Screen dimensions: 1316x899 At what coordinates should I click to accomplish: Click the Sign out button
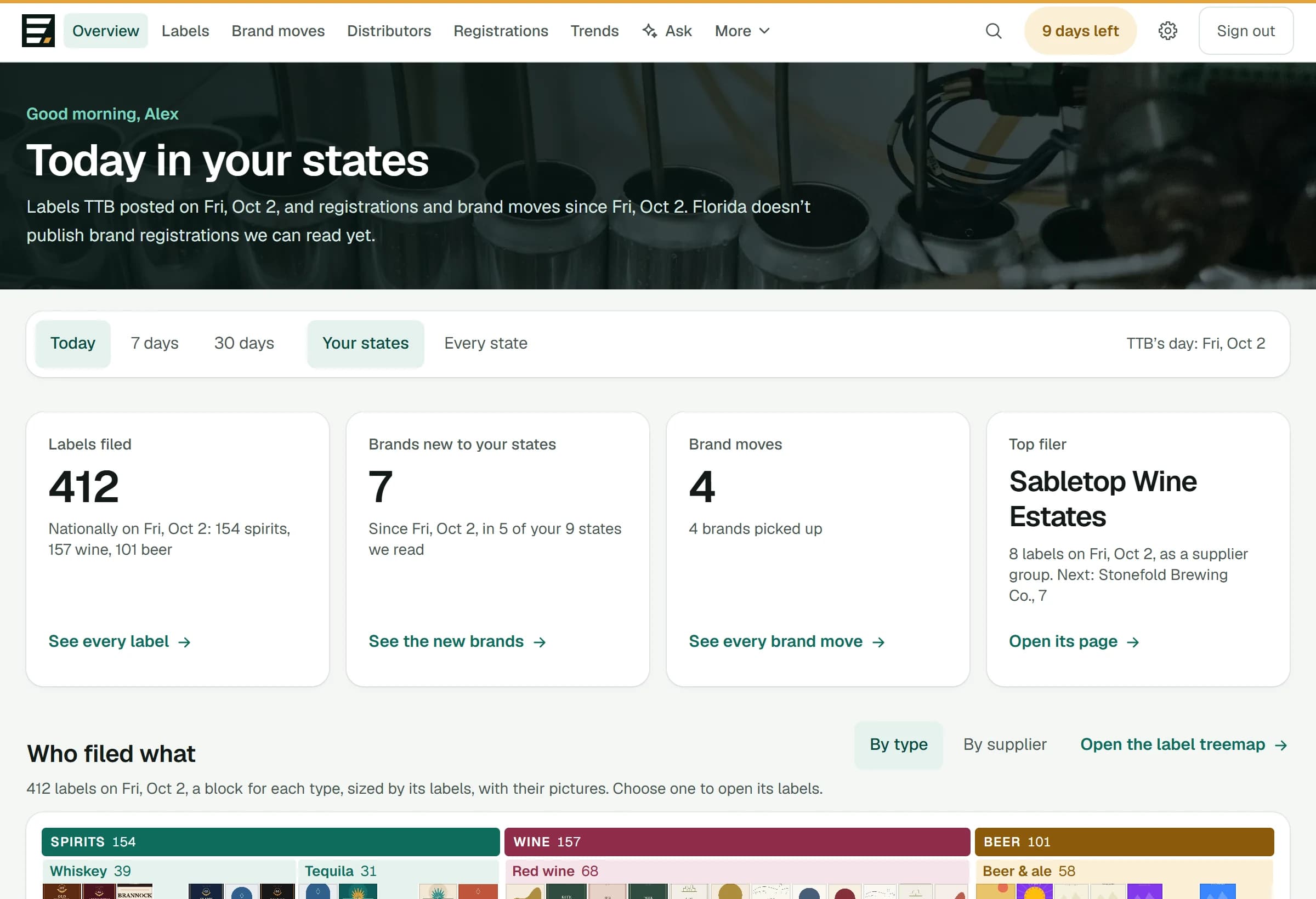coord(1245,31)
